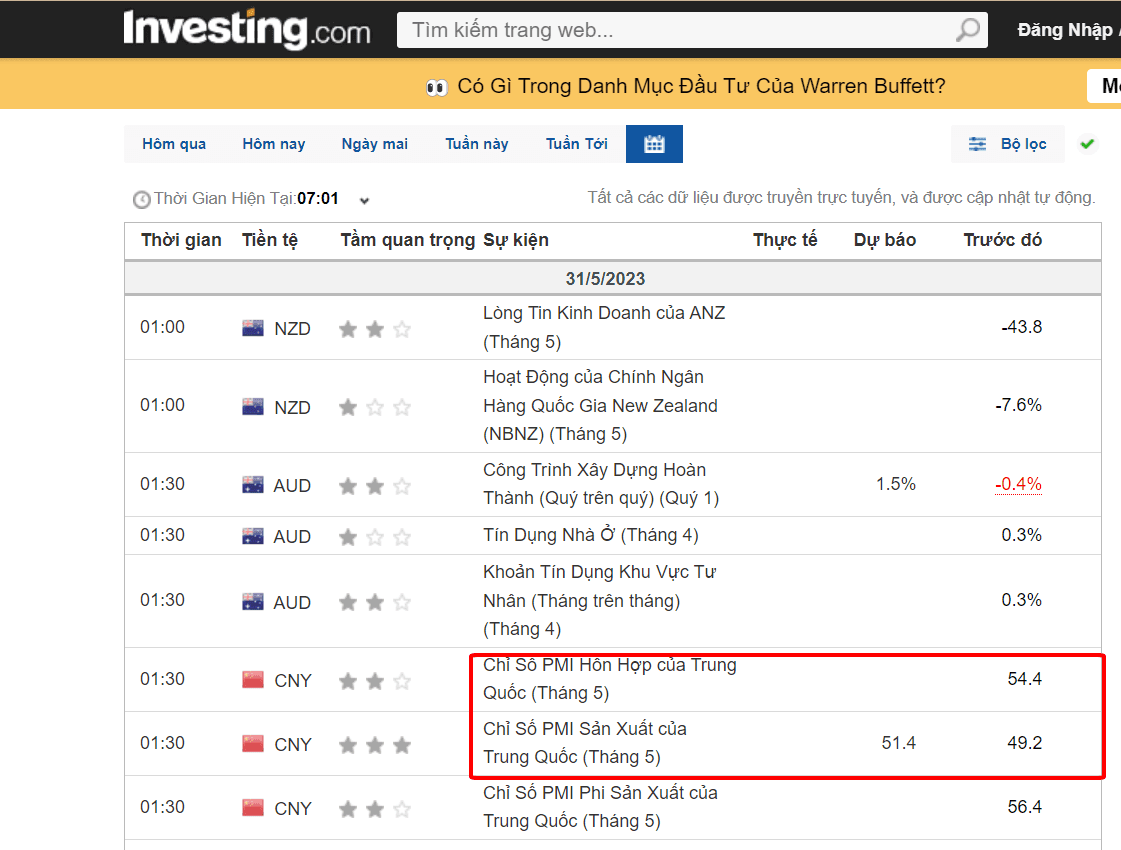Click the eyes emoji in banner

(437, 87)
